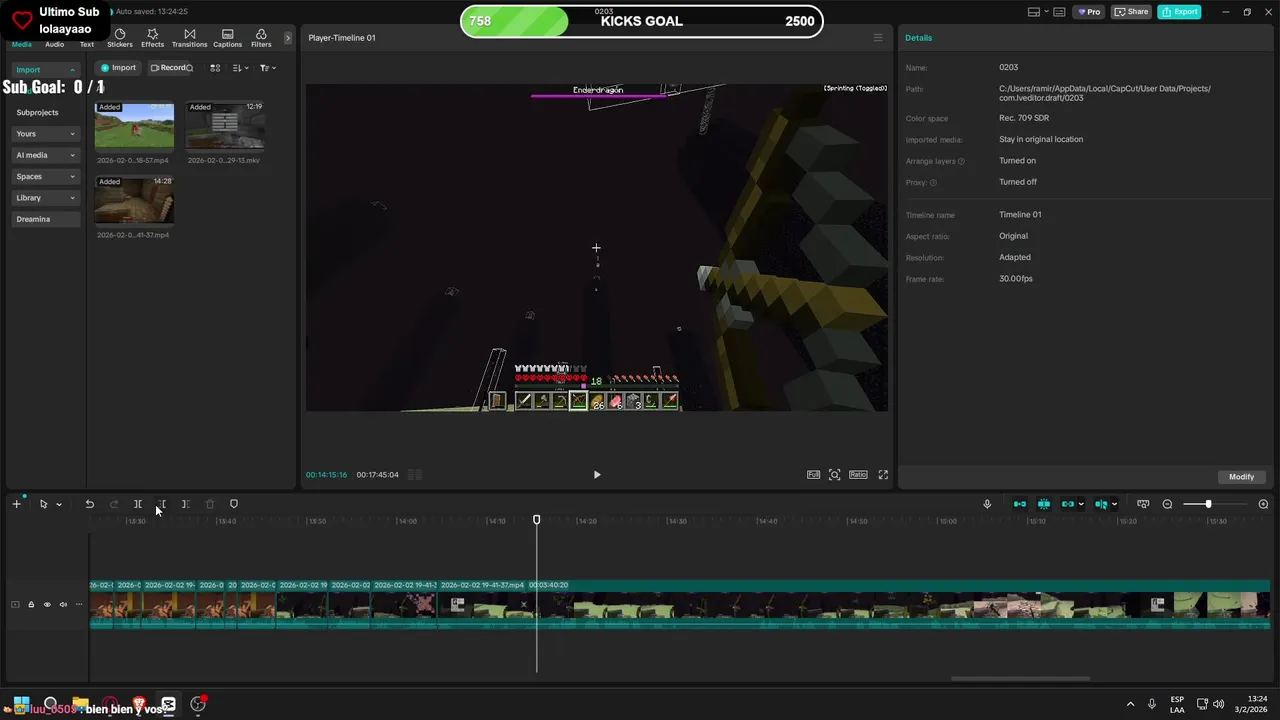Open the timeline caption/cover icon
1280x720 pixels.
pos(1143,504)
